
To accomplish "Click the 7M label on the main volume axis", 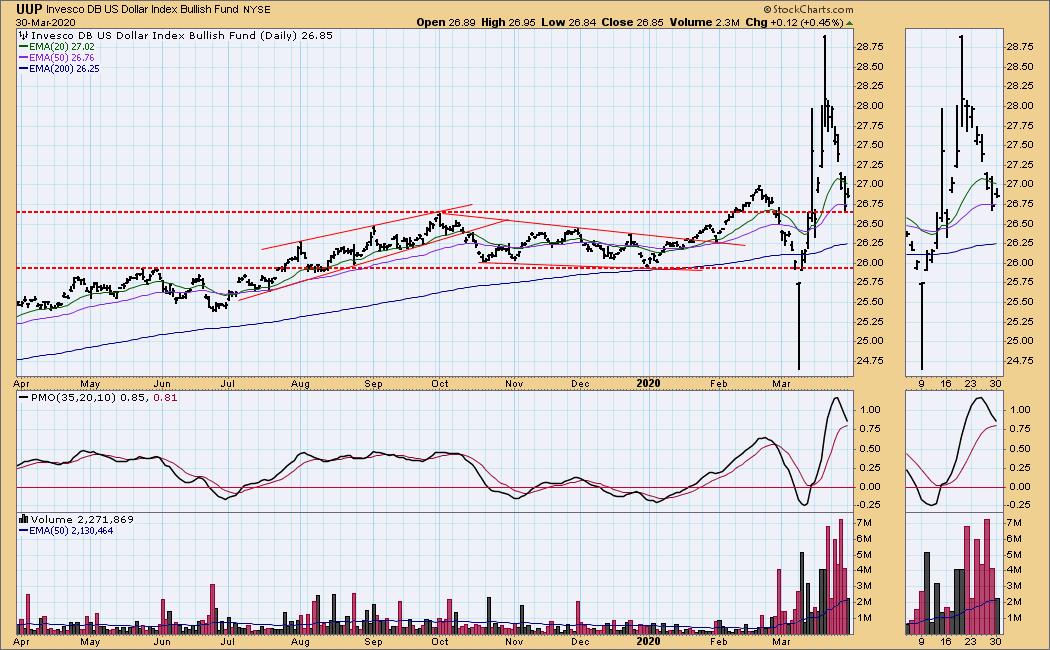I will [864, 522].
